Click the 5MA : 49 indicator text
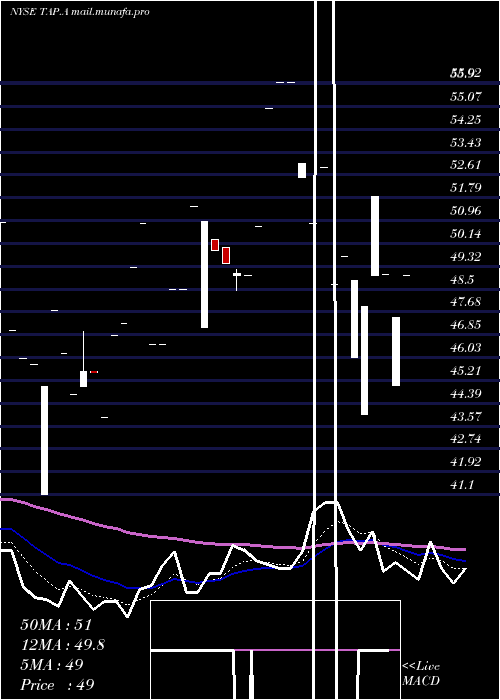 coord(52,665)
